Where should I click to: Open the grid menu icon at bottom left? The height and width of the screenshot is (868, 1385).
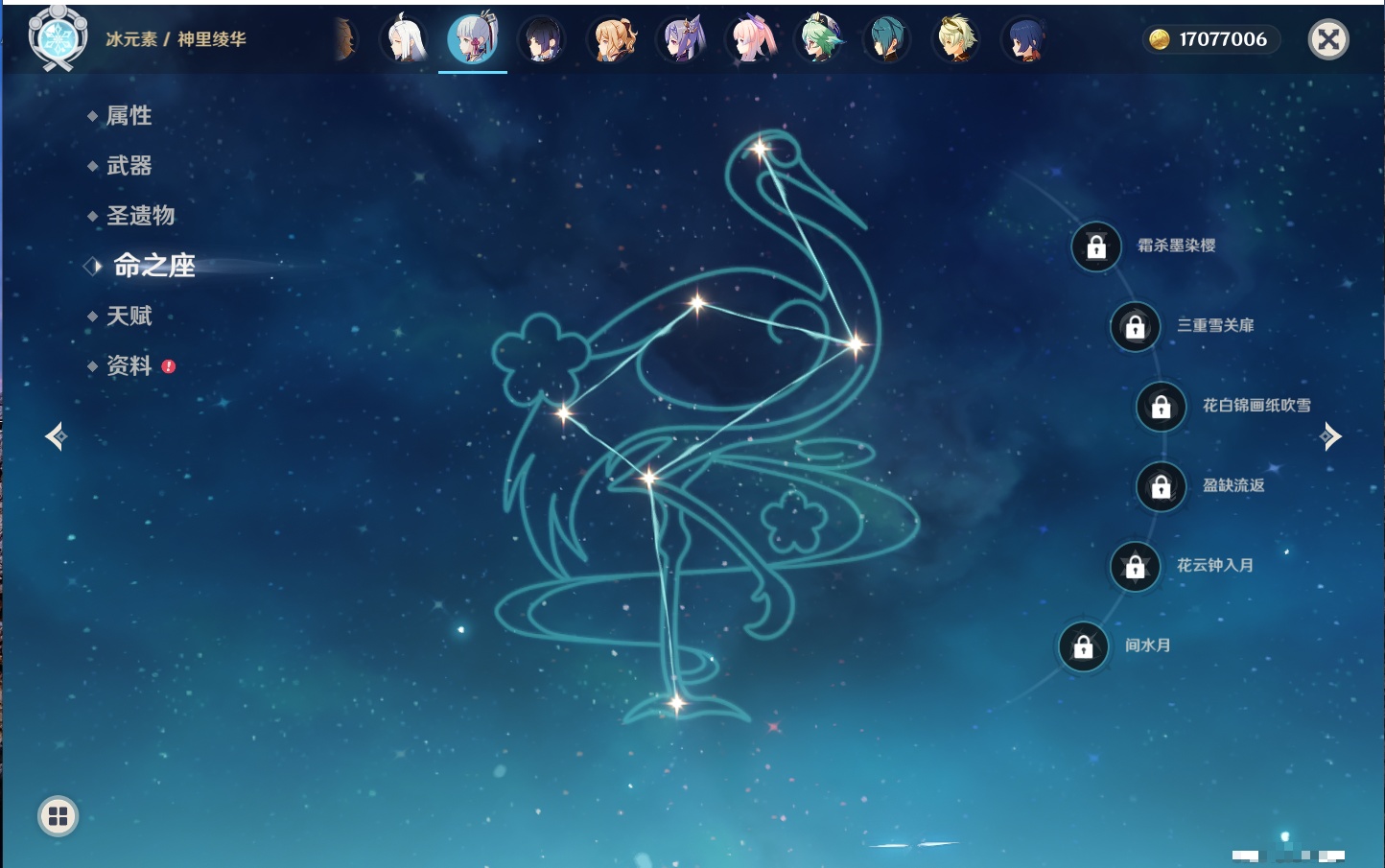tap(58, 816)
